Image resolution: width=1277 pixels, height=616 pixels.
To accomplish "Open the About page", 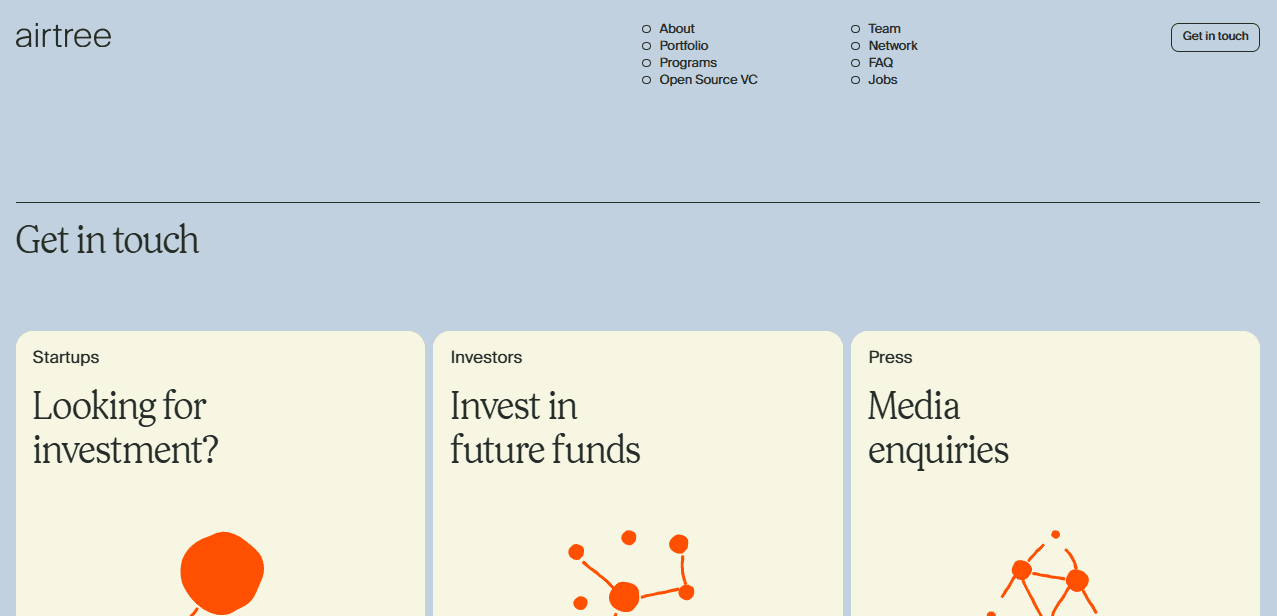I will 677,29.
